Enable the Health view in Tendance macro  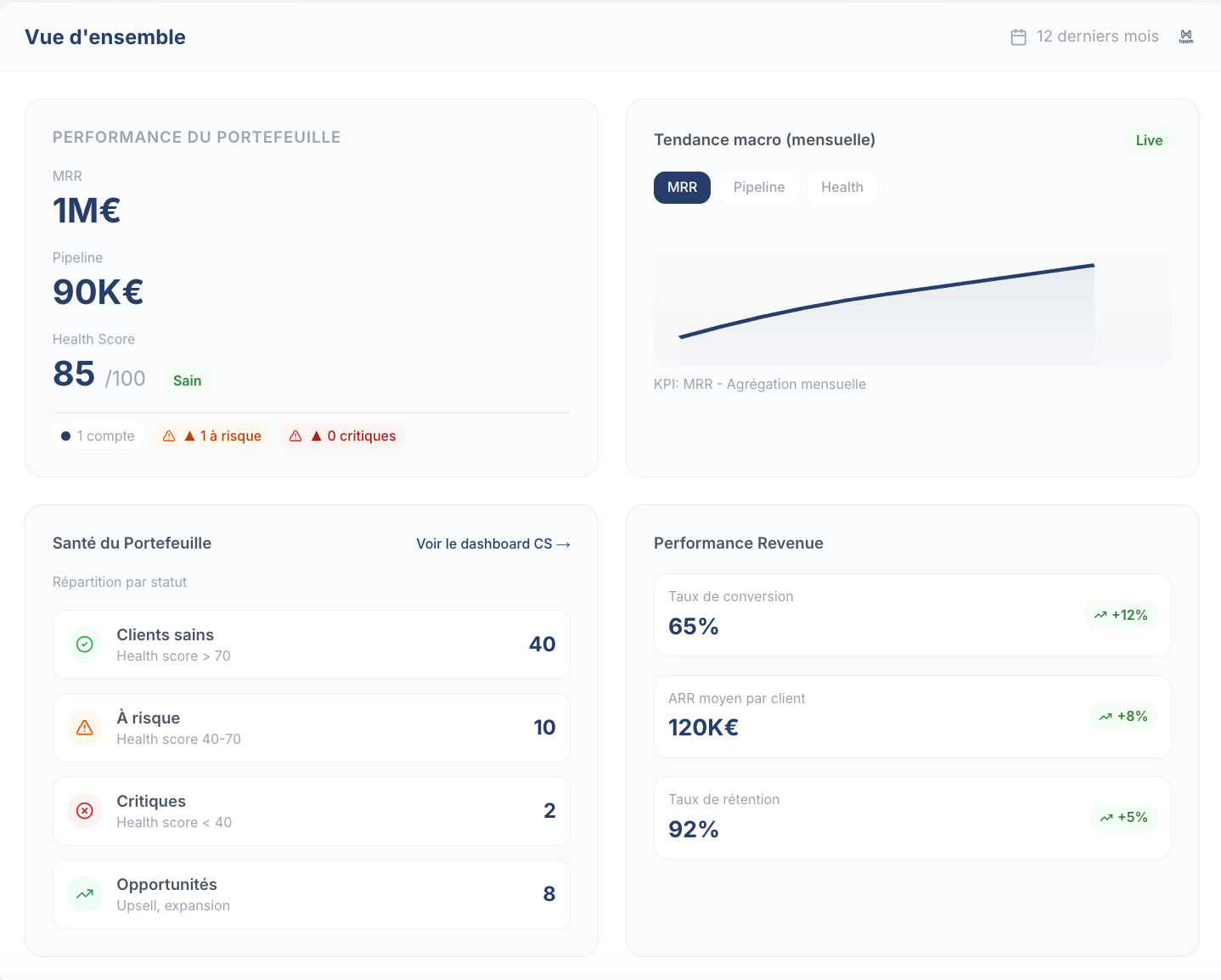(841, 187)
